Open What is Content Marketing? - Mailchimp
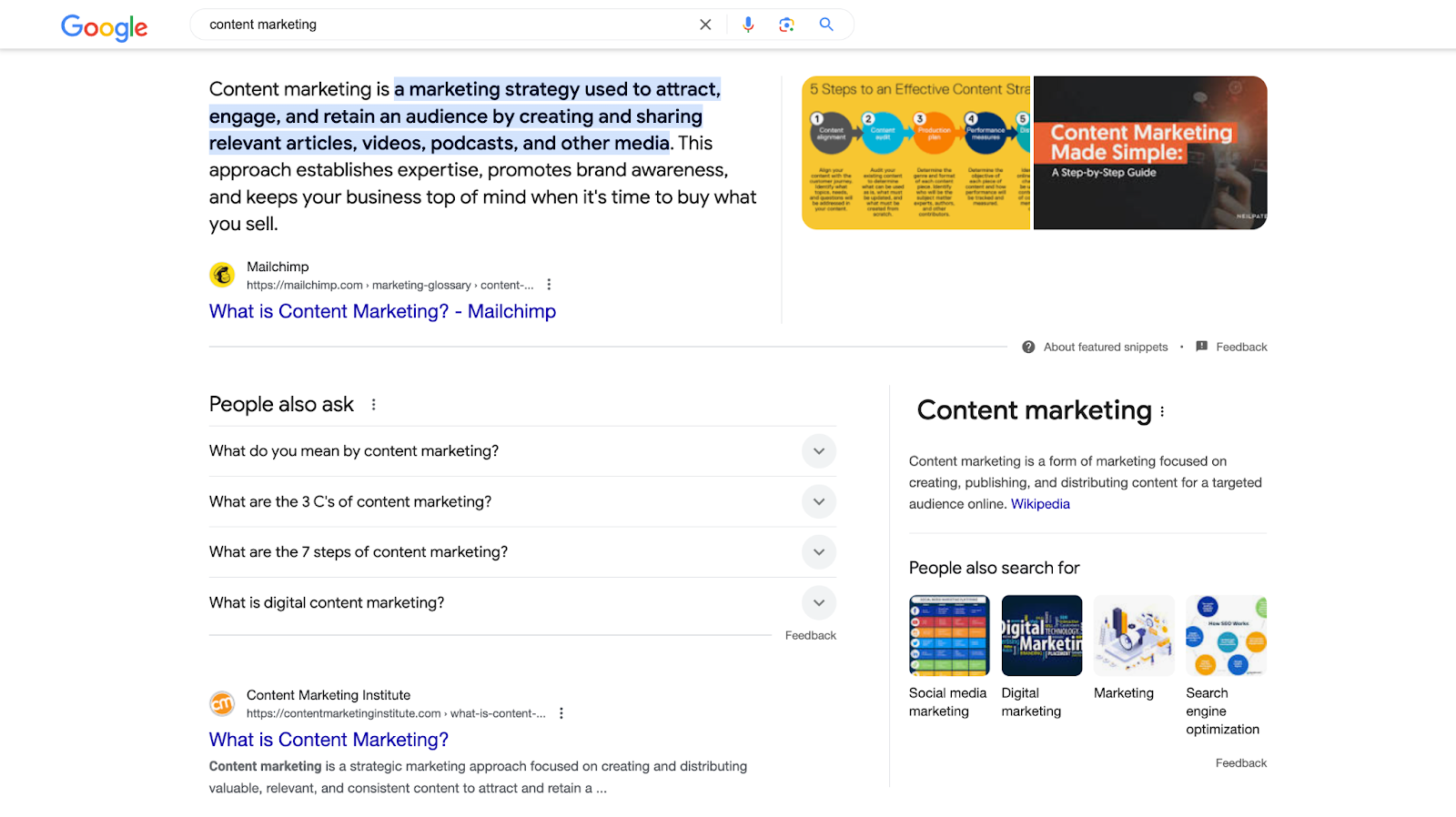 click(382, 311)
